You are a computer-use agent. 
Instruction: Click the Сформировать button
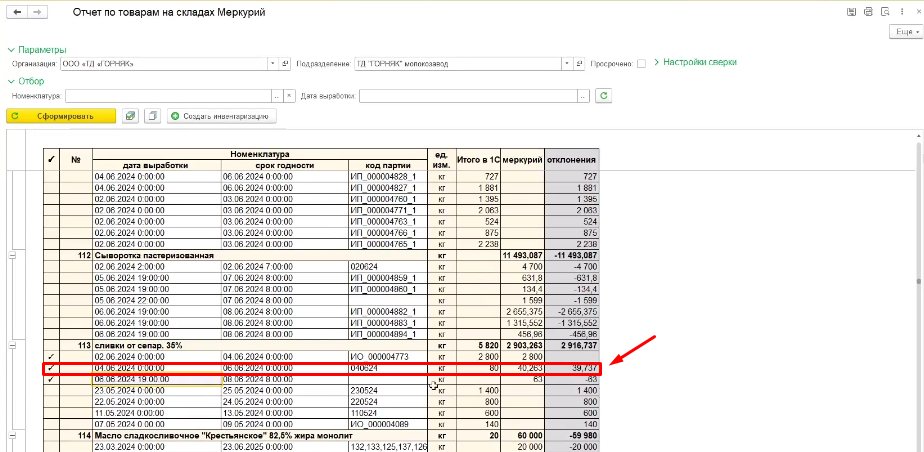point(61,116)
